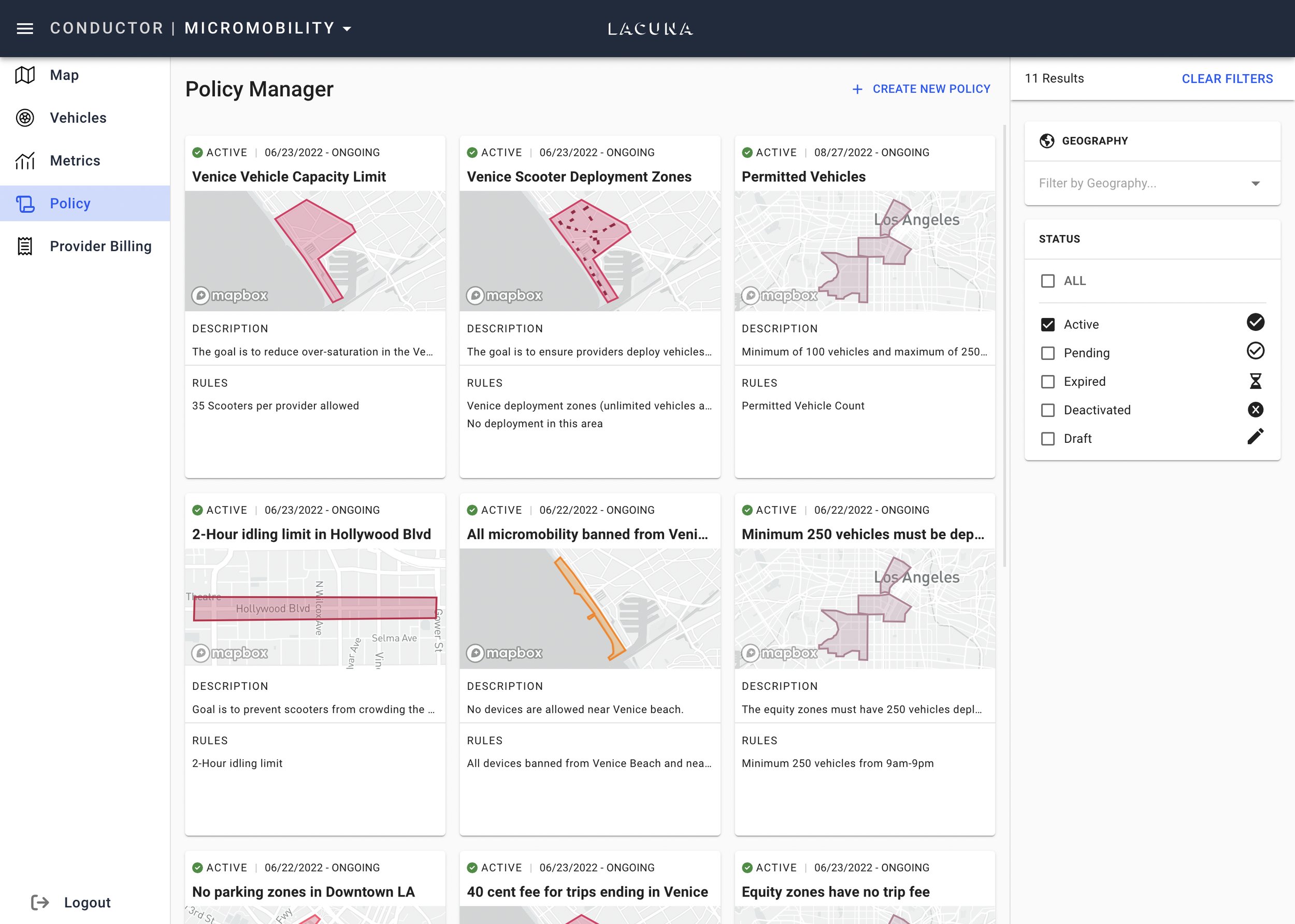Click the Metrics chart icon
1295x924 pixels.
24,161
